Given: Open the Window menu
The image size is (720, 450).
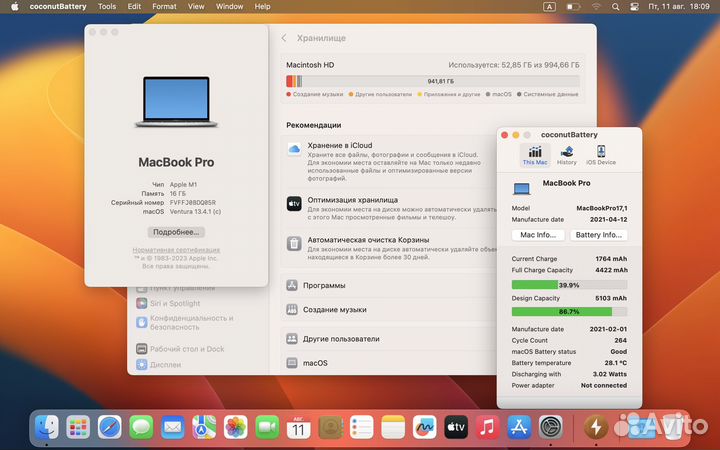Looking at the screenshot, I should pos(229,6).
